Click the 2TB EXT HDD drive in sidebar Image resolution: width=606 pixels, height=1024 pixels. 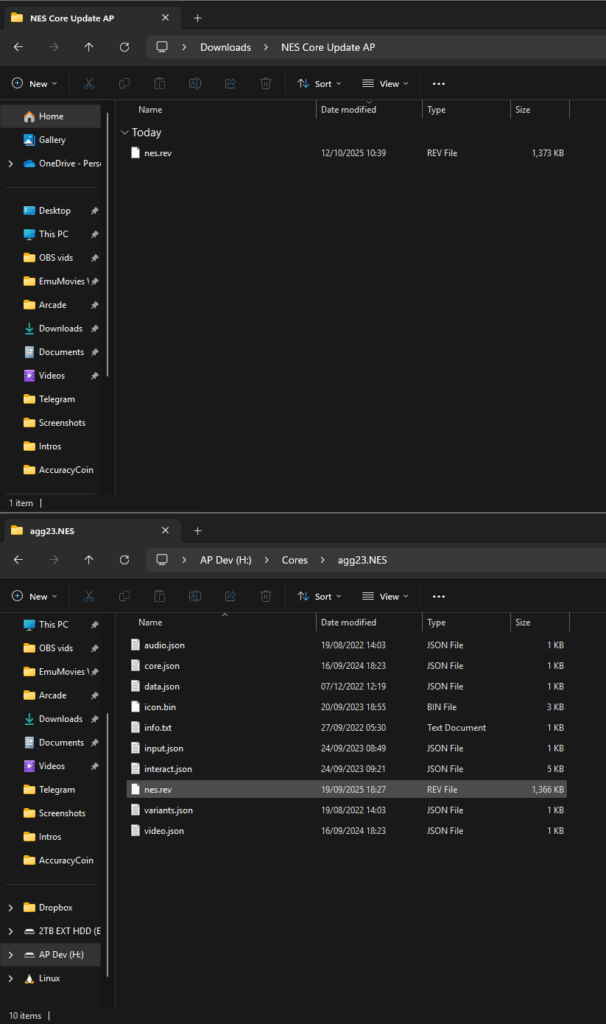(69, 931)
